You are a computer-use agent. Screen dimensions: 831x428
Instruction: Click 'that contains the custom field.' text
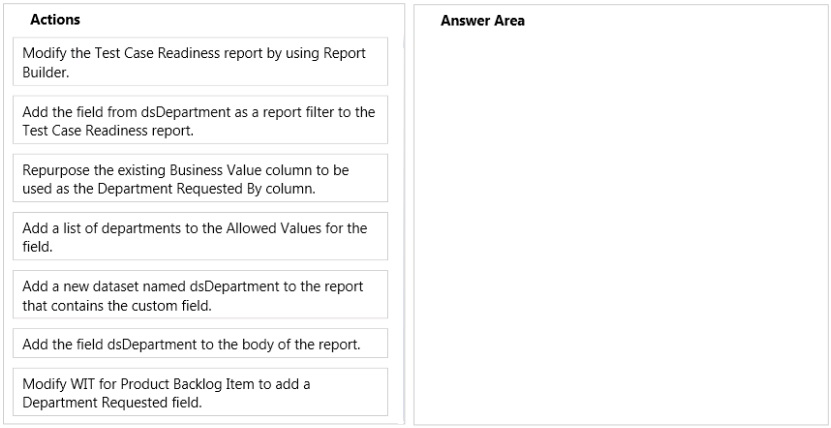tap(117, 306)
